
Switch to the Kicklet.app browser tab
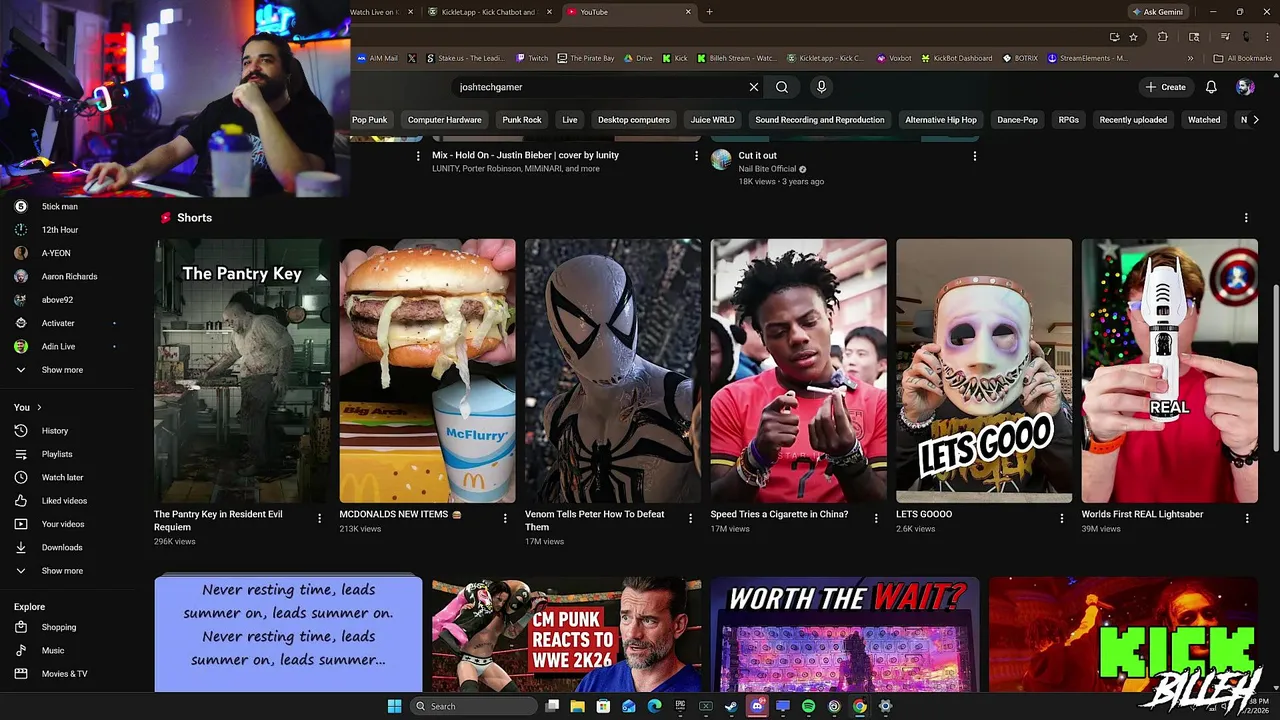pos(487,12)
